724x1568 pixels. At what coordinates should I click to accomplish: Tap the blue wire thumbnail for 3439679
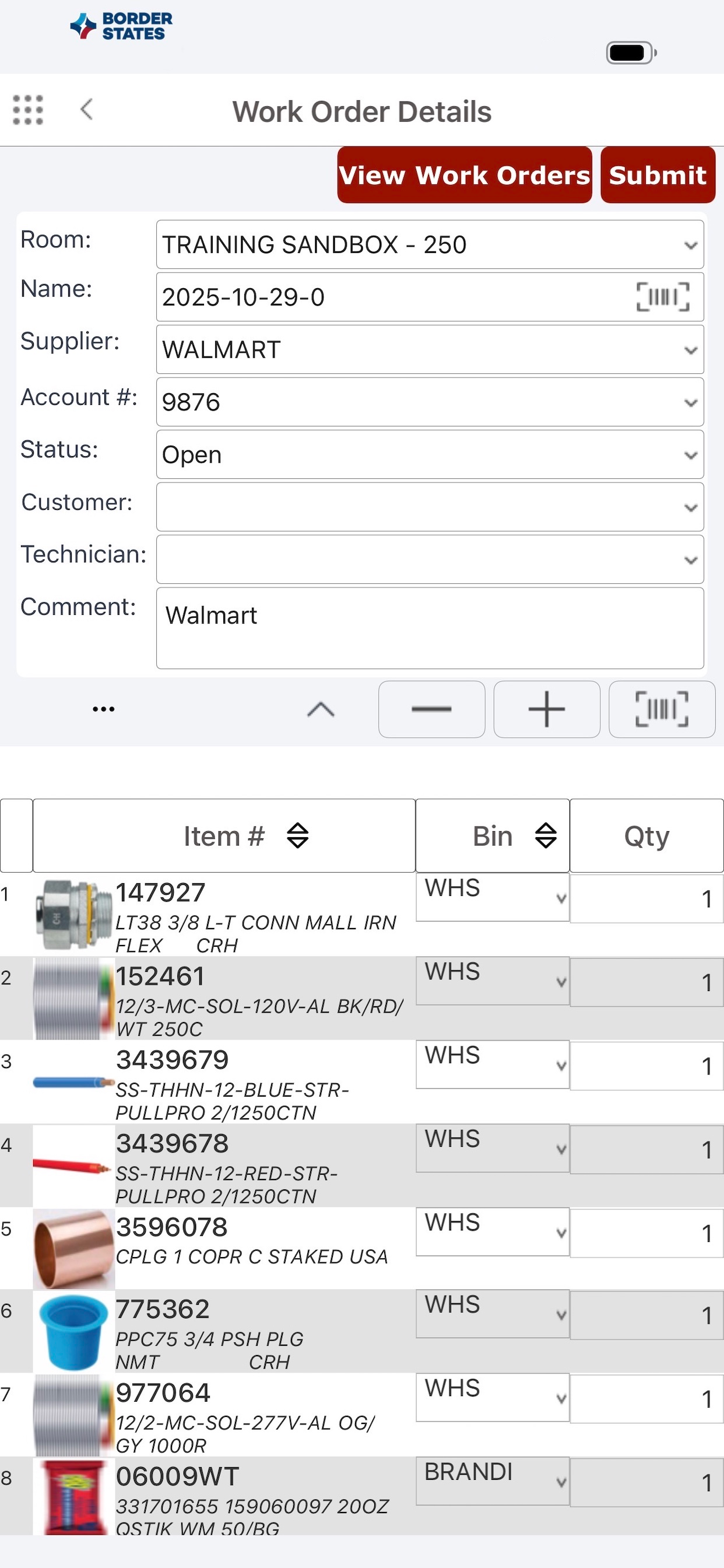tap(73, 1082)
